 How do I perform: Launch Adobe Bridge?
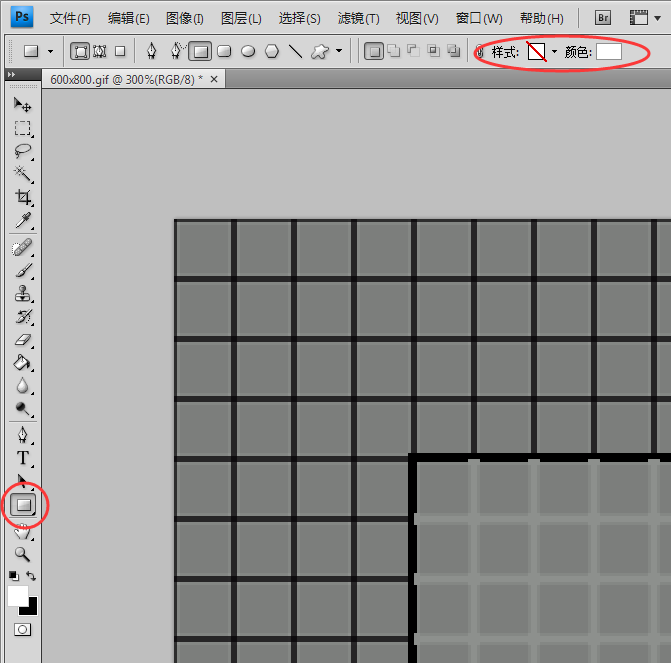(x=603, y=18)
